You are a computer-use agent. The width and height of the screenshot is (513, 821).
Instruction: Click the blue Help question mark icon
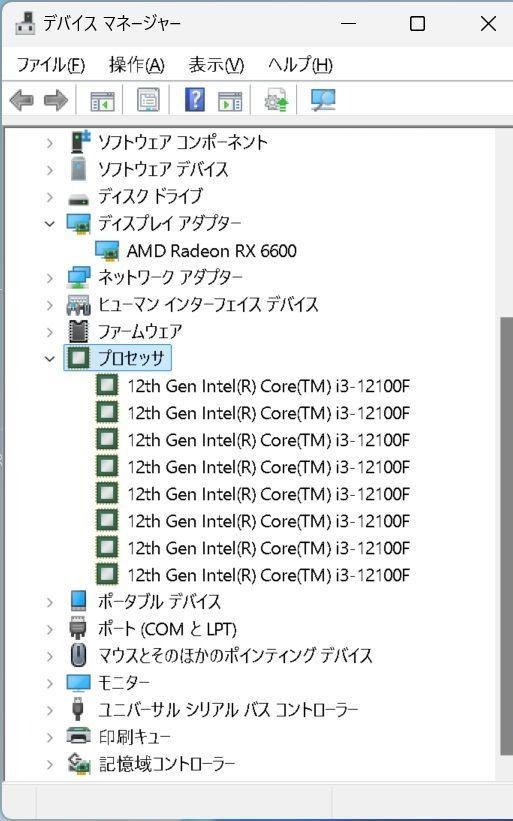click(x=195, y=99)
